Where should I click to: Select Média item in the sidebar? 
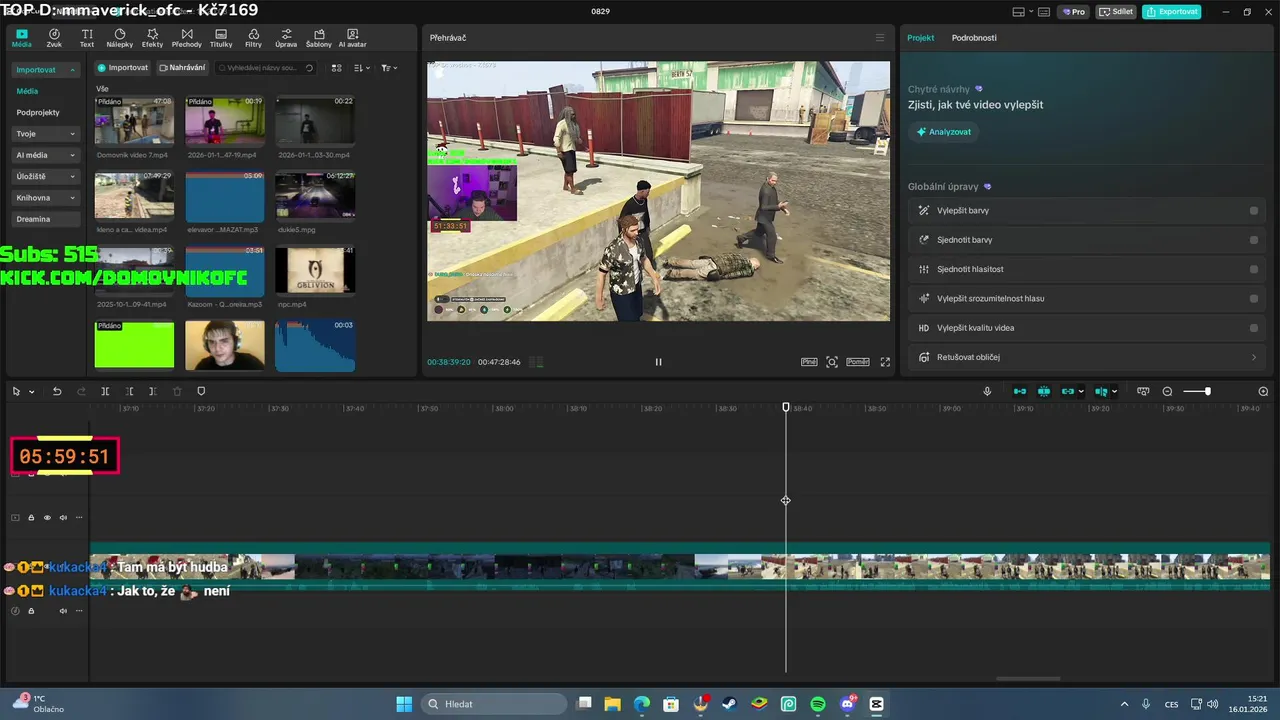click(27, 91)
